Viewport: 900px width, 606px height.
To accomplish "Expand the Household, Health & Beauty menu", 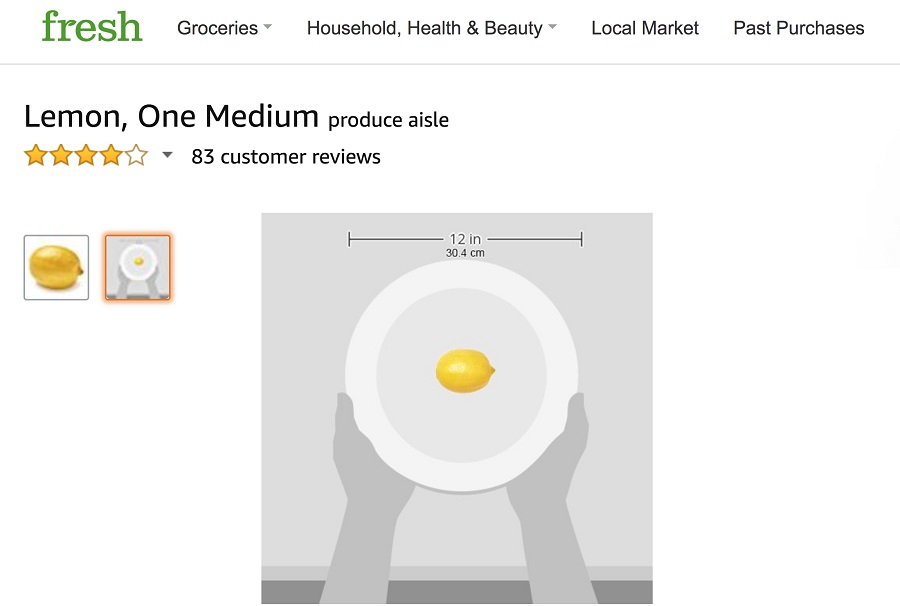I will point(432,28).
